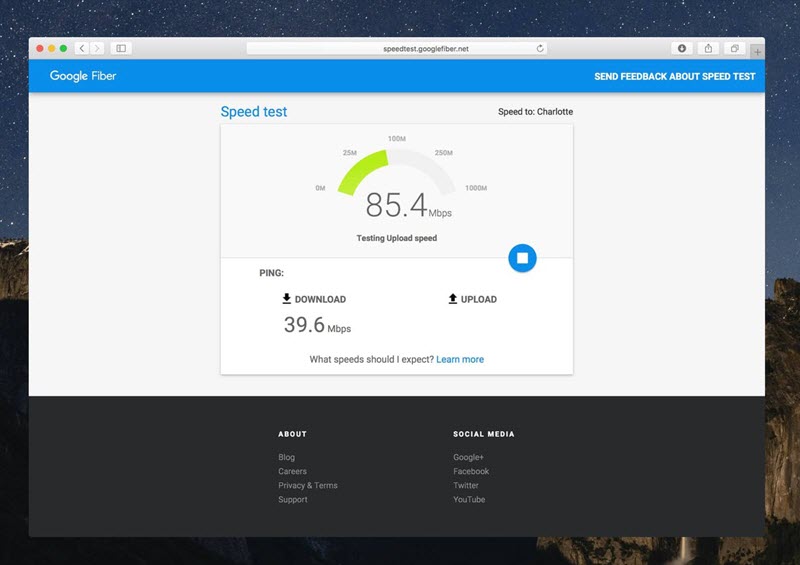View Privacy & Terms

tap(308, 485)
